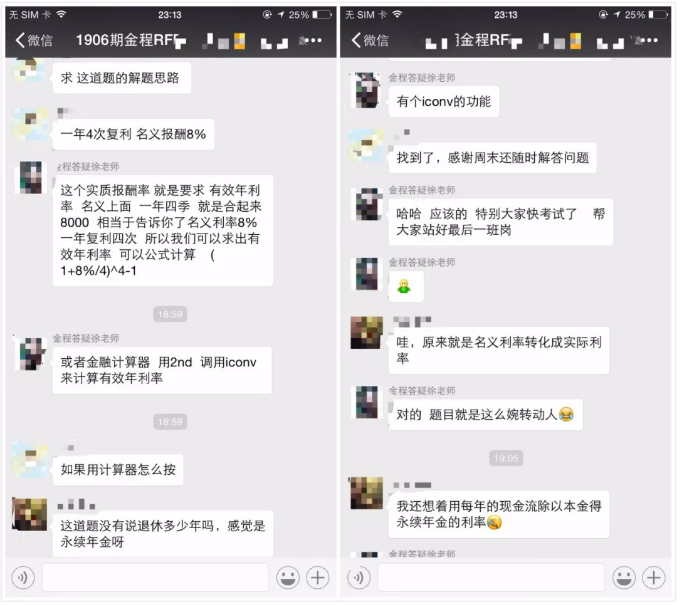The image size is (680, 605).
Task: Tap the voice input icon in right chat
Action: [x=360, y=580]
